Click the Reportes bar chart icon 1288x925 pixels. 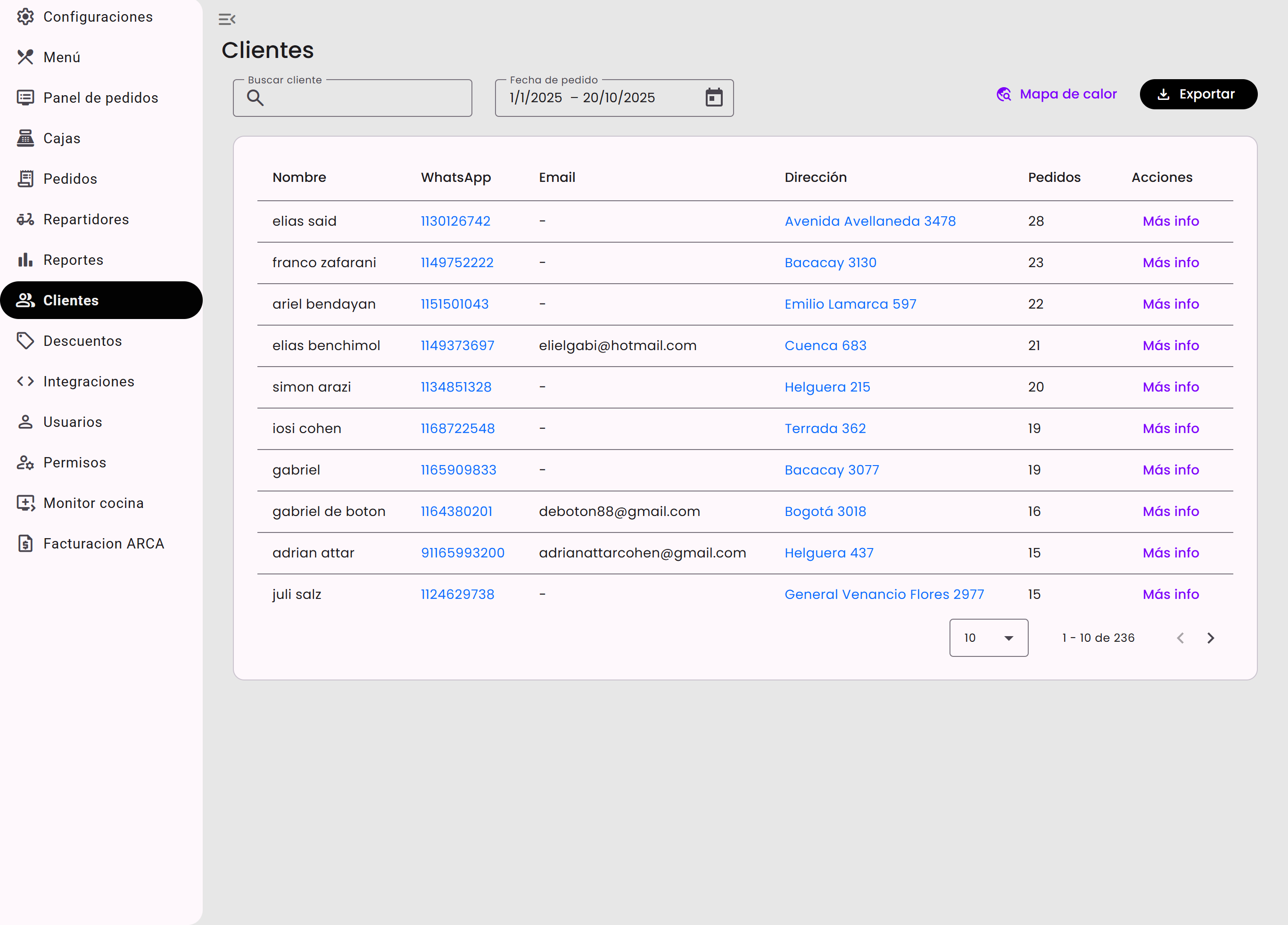tap(25, 260)
